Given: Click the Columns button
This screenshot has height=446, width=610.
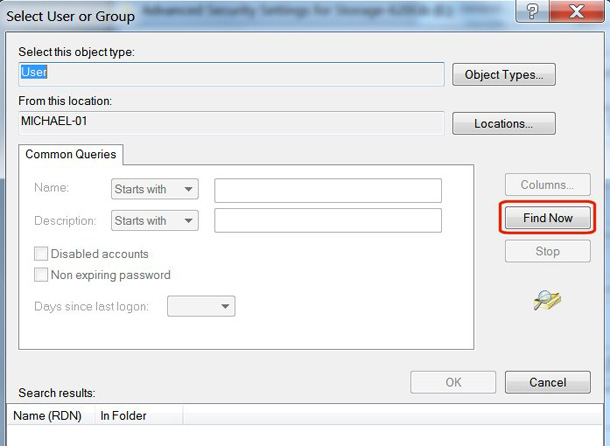Looking at the screenshot, I should click(x=548, y=185).
